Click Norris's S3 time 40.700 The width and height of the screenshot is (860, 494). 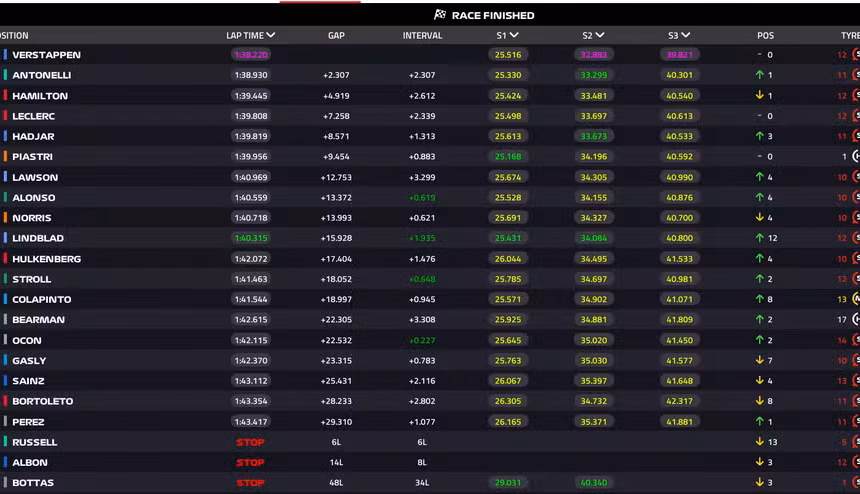(680, 218)
